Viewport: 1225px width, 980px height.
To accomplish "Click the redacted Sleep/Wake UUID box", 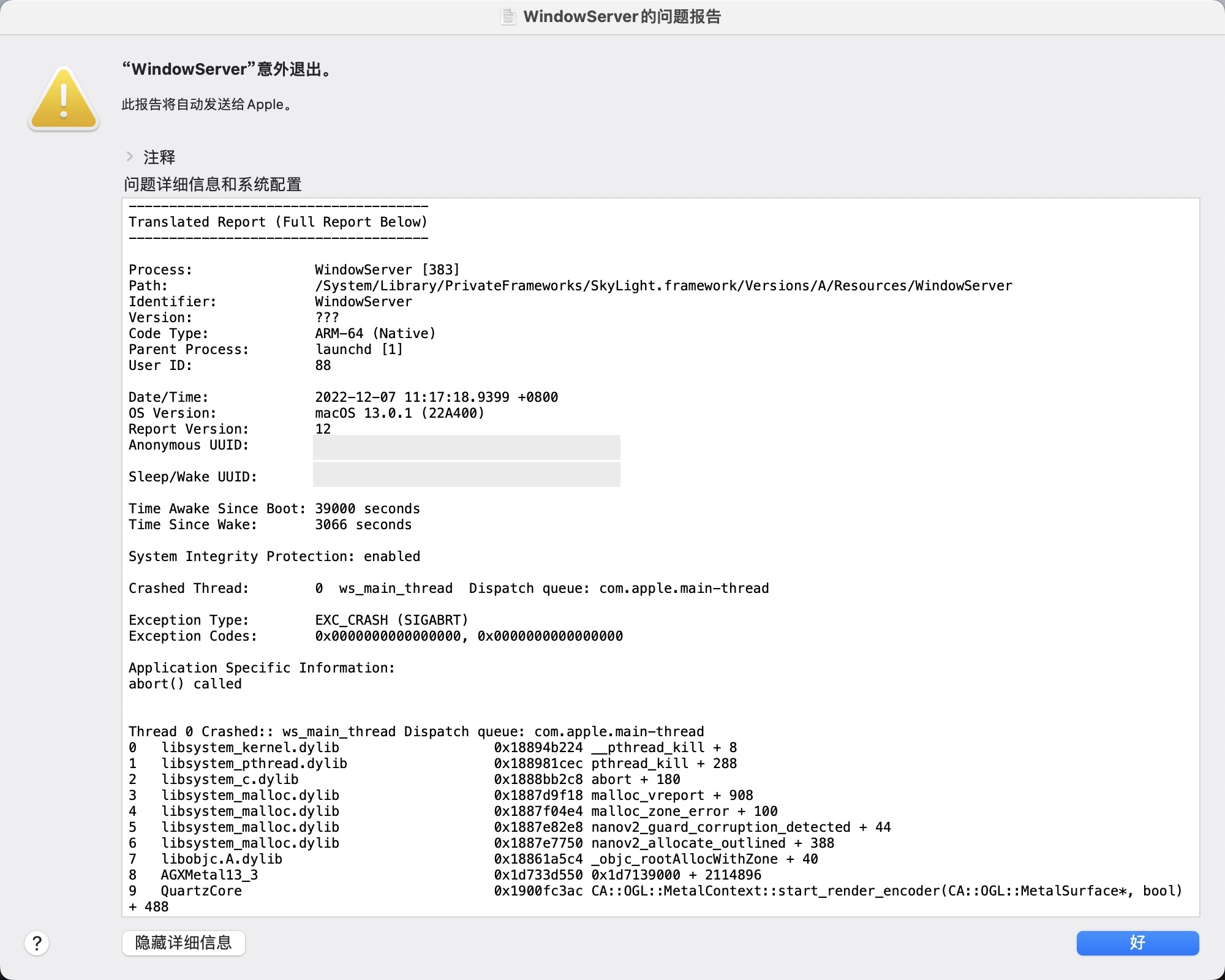I will click(x=466, y=475).
